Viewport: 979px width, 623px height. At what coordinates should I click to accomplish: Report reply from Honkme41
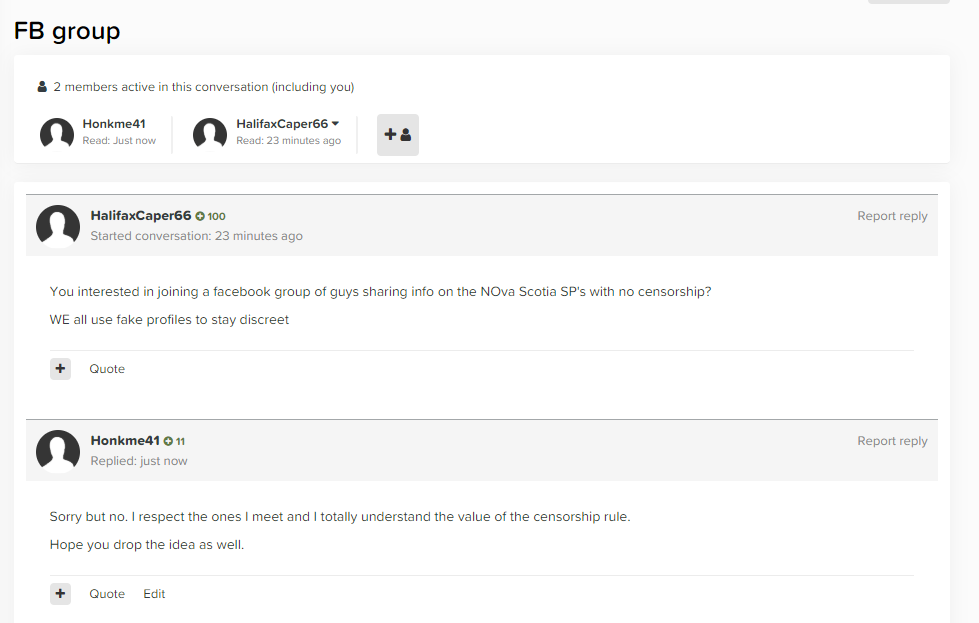tap(892, 441)
